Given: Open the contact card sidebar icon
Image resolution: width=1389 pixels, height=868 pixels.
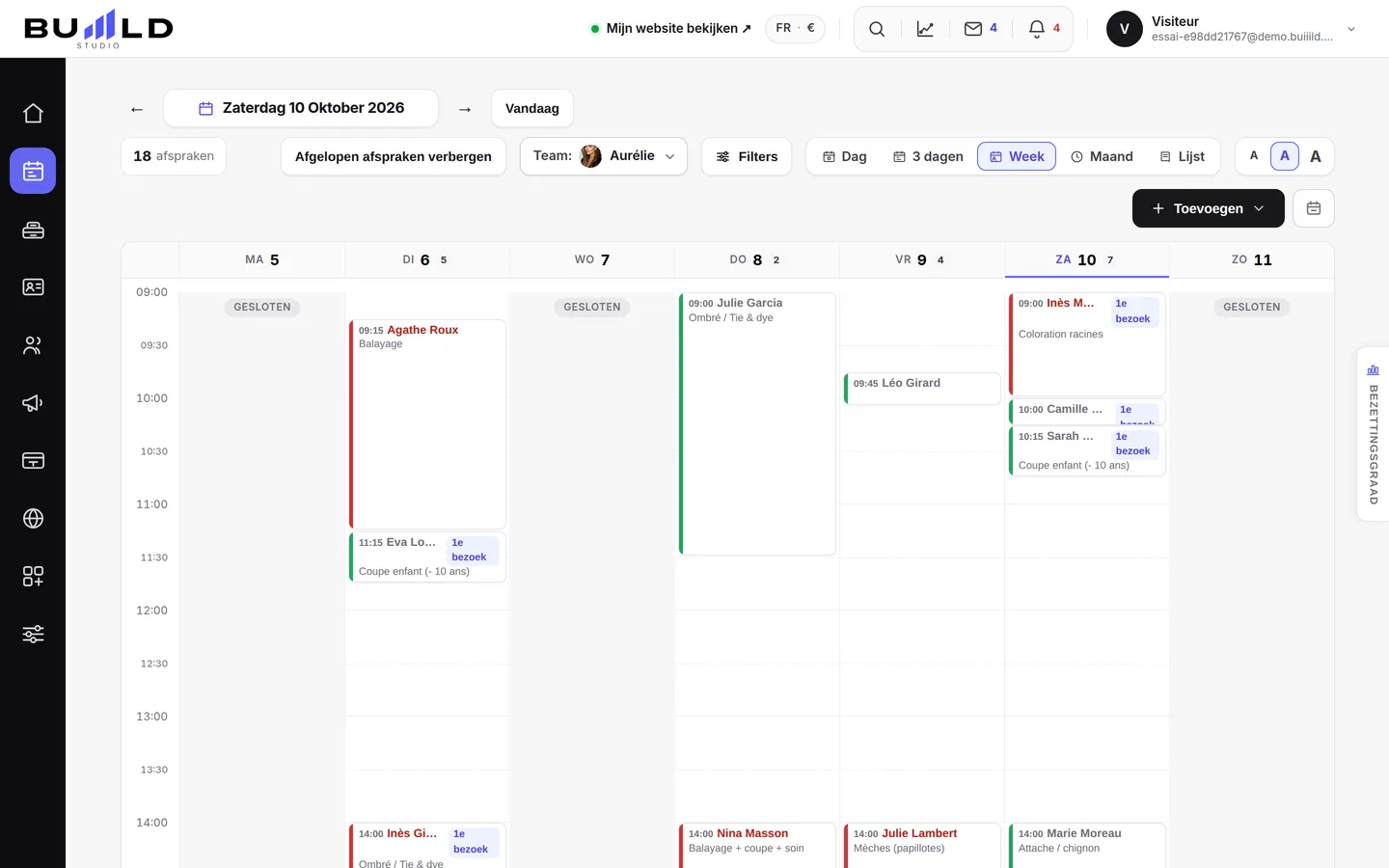Looking at the screenshot, I should (33, 286).
